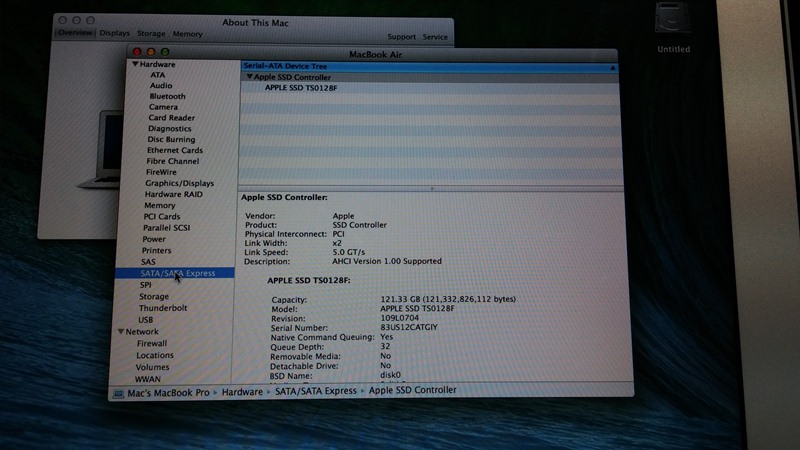
Task: Open the Untitled drive on desktop
Action: pos(673,24)
